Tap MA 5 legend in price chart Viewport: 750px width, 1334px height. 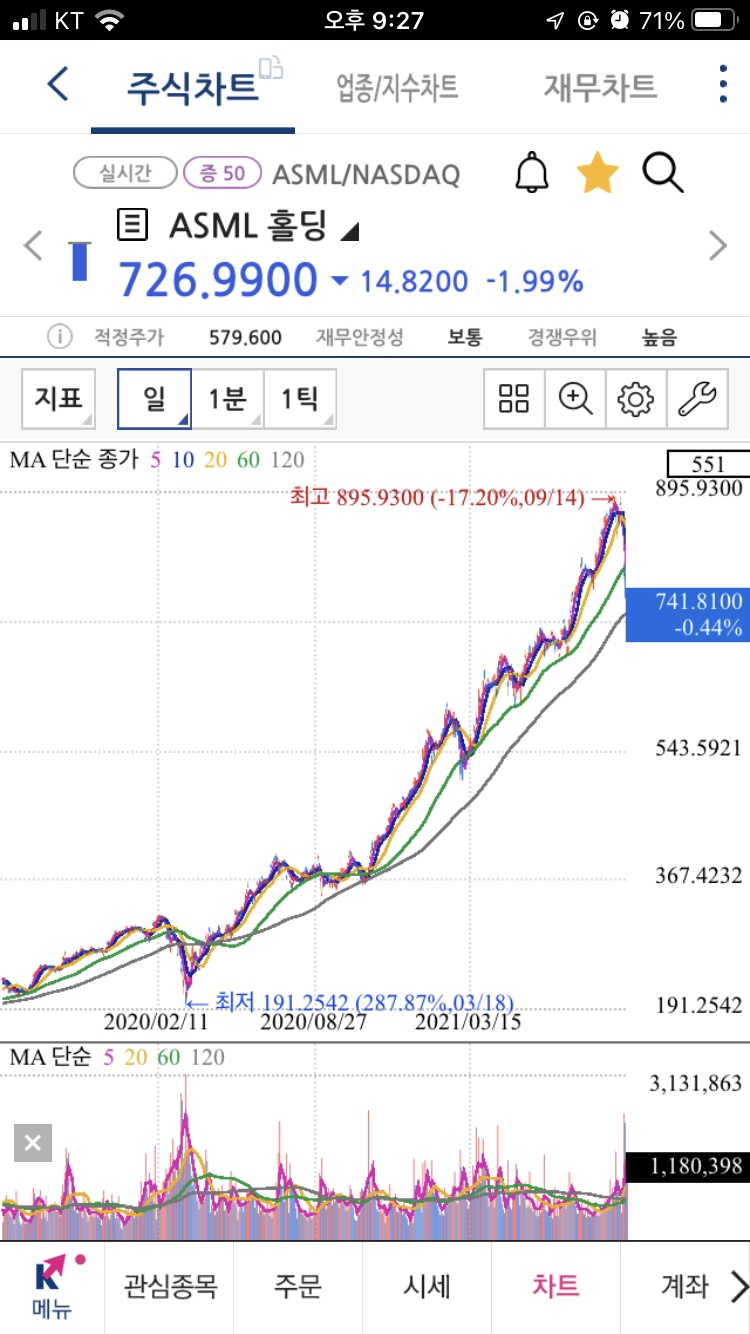(155, 460)
